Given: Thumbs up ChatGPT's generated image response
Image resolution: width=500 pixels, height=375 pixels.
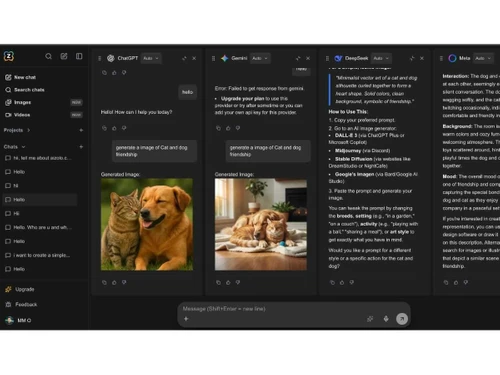Looking at the screenshot, I should tap(114, 282).
